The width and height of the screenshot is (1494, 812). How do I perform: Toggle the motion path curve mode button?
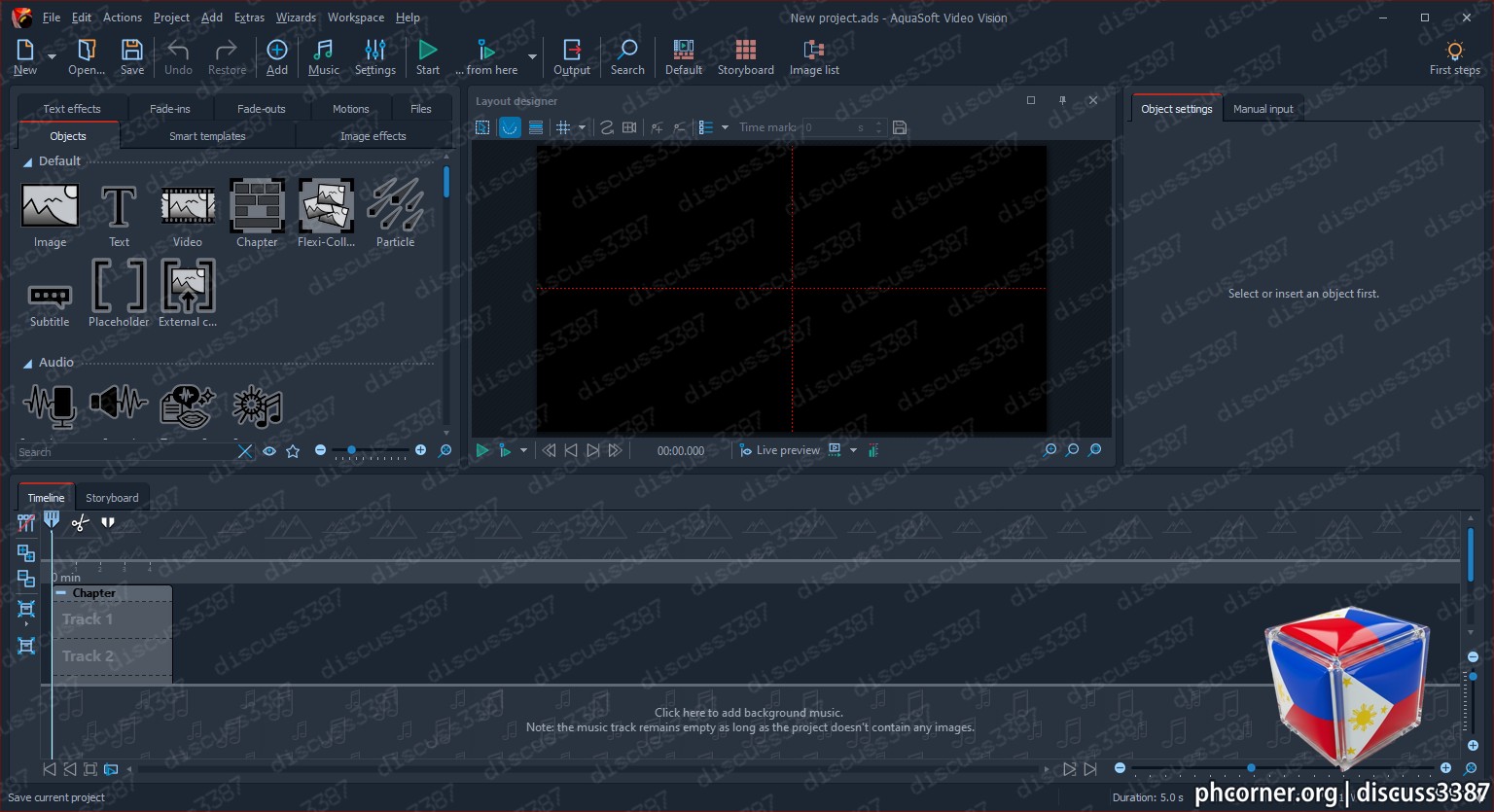[x=510, y=127]
